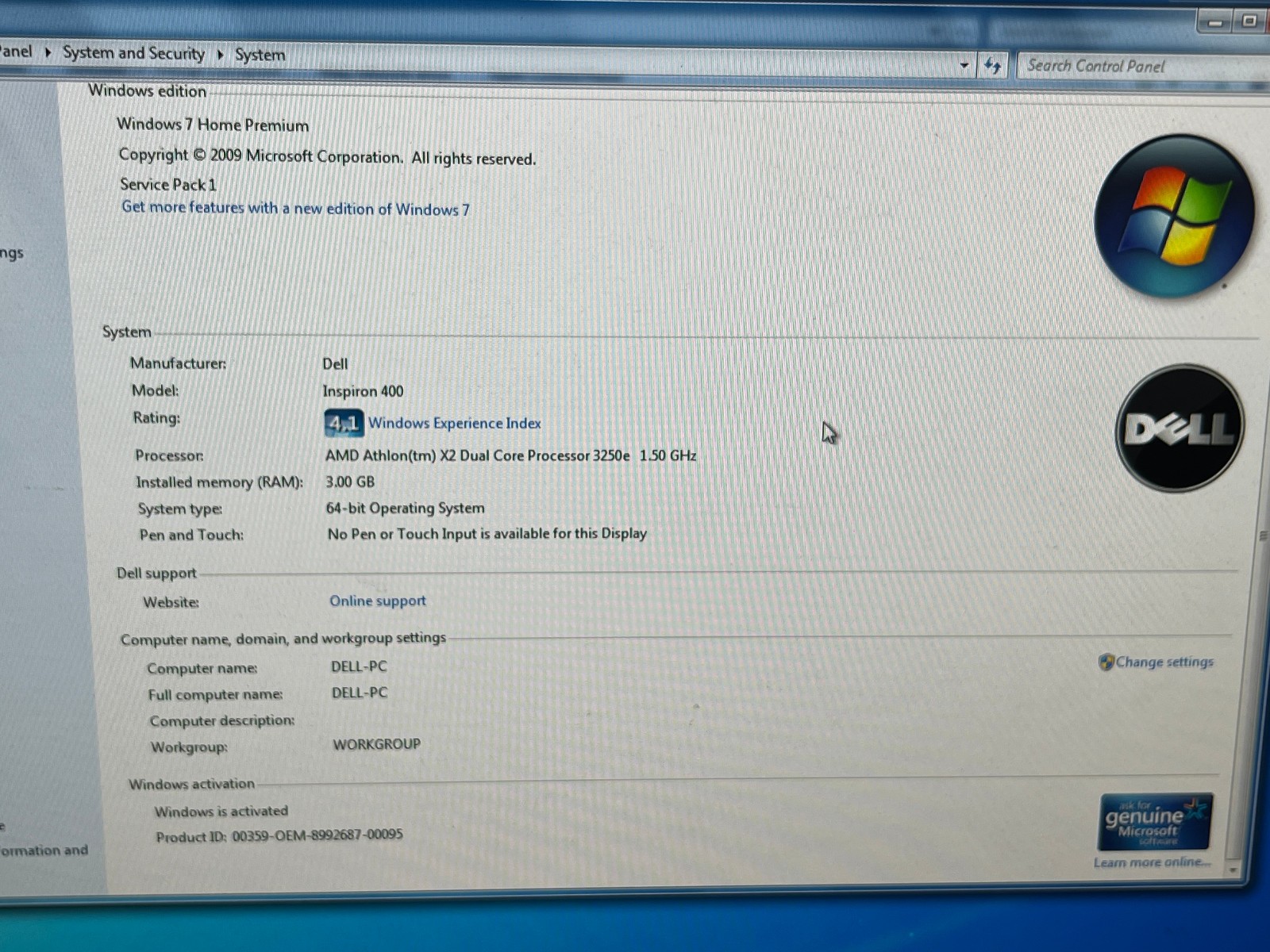
Task: Click 'WORKGROUP' value
Action: 376,744
